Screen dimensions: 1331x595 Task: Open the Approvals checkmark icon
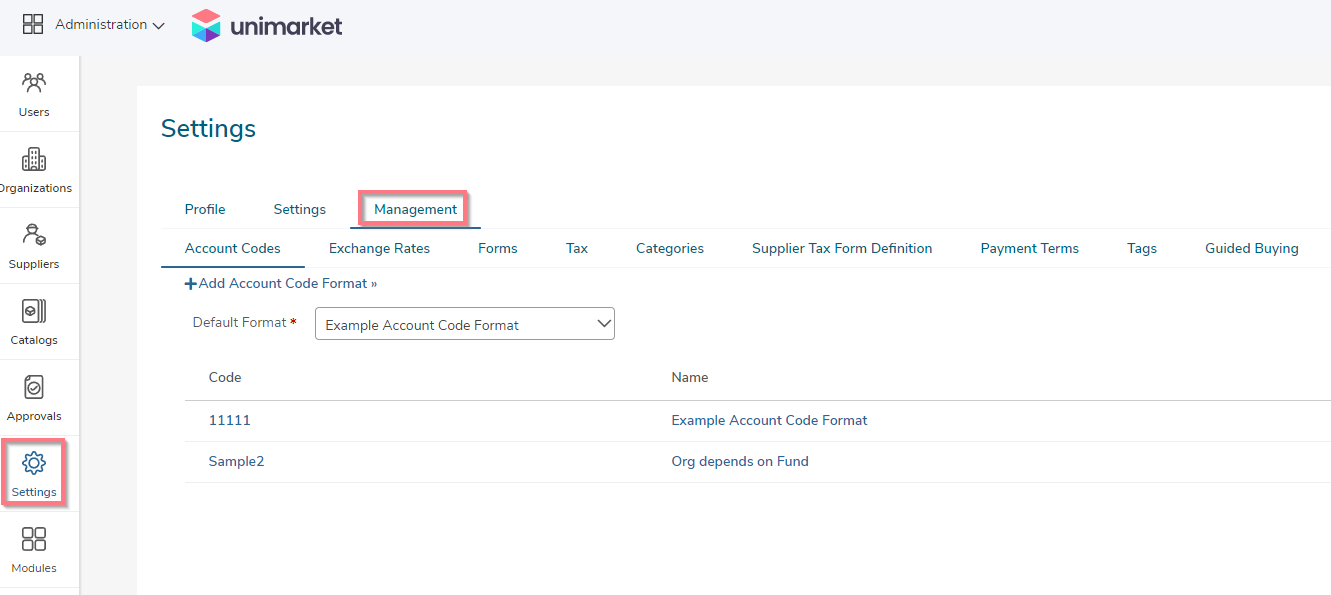click(x=34, y=387)
